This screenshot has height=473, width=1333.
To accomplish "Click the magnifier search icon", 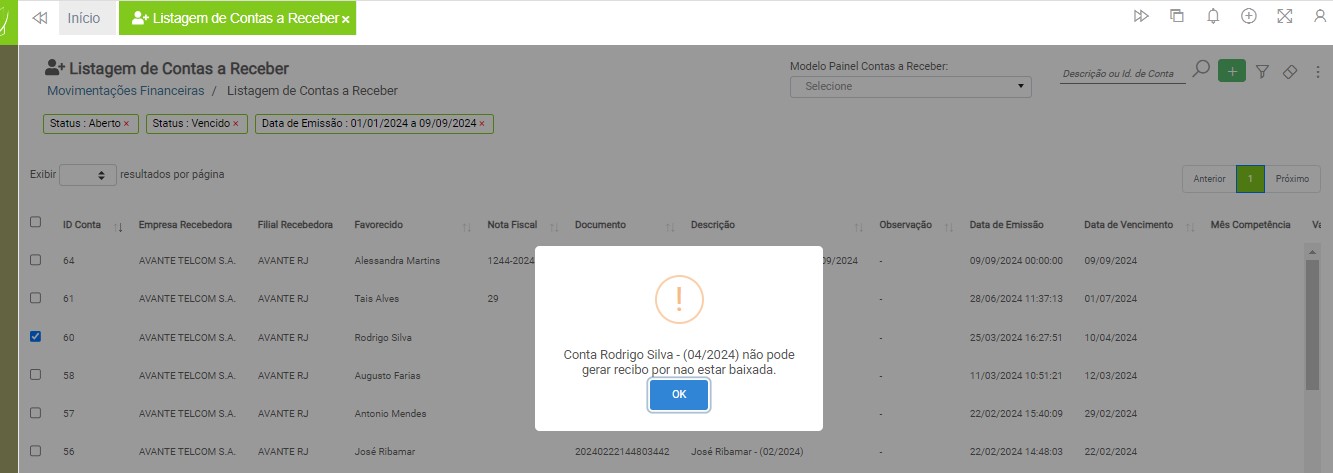I will (x=1201, y=70).
